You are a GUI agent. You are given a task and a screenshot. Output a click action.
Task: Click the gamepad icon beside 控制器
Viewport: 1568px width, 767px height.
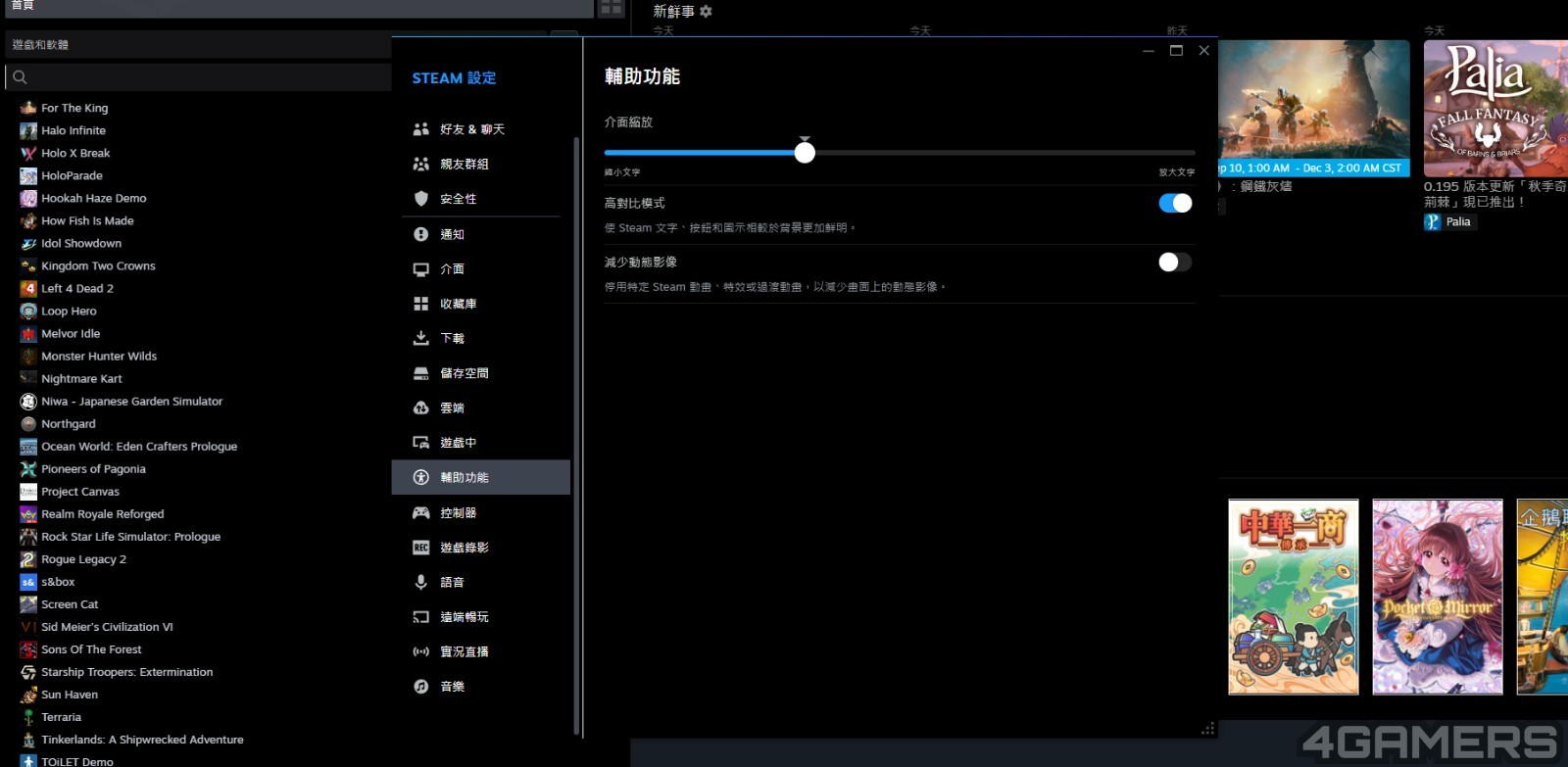421,512
